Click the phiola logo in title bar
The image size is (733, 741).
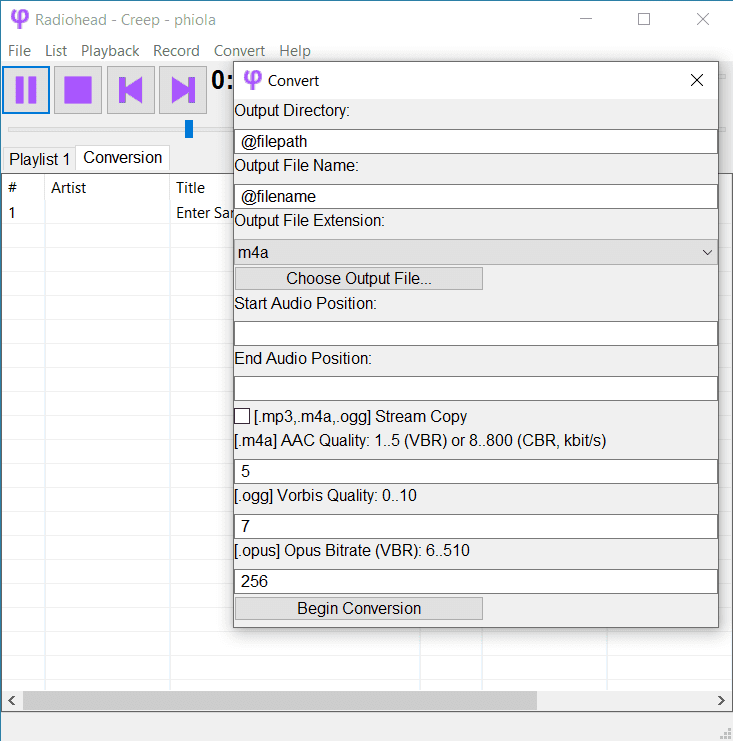[x=19, y=19]
